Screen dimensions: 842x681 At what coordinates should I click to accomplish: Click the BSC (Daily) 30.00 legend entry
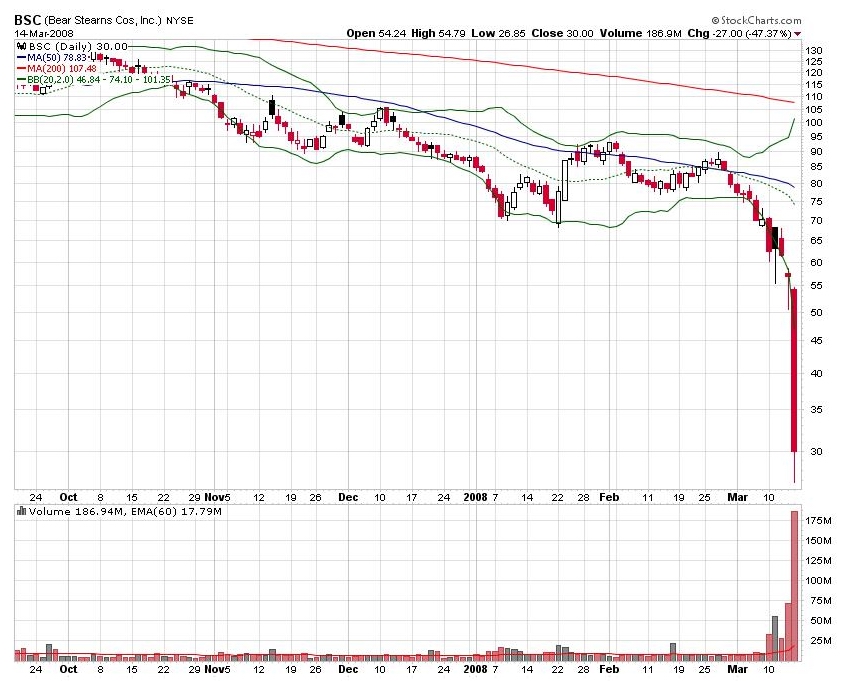[77, 47]
